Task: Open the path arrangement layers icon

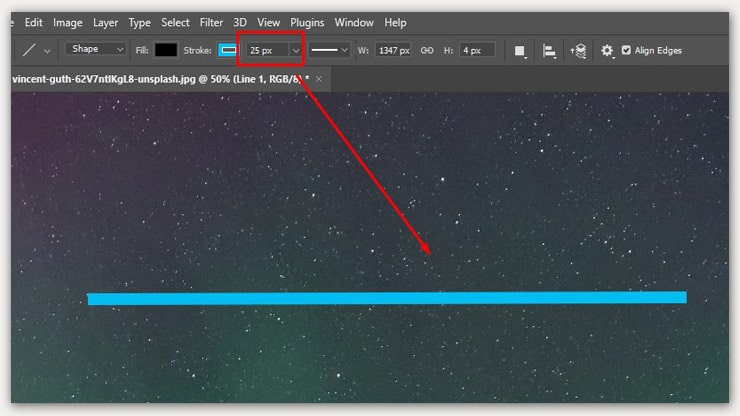Action: 578,50
